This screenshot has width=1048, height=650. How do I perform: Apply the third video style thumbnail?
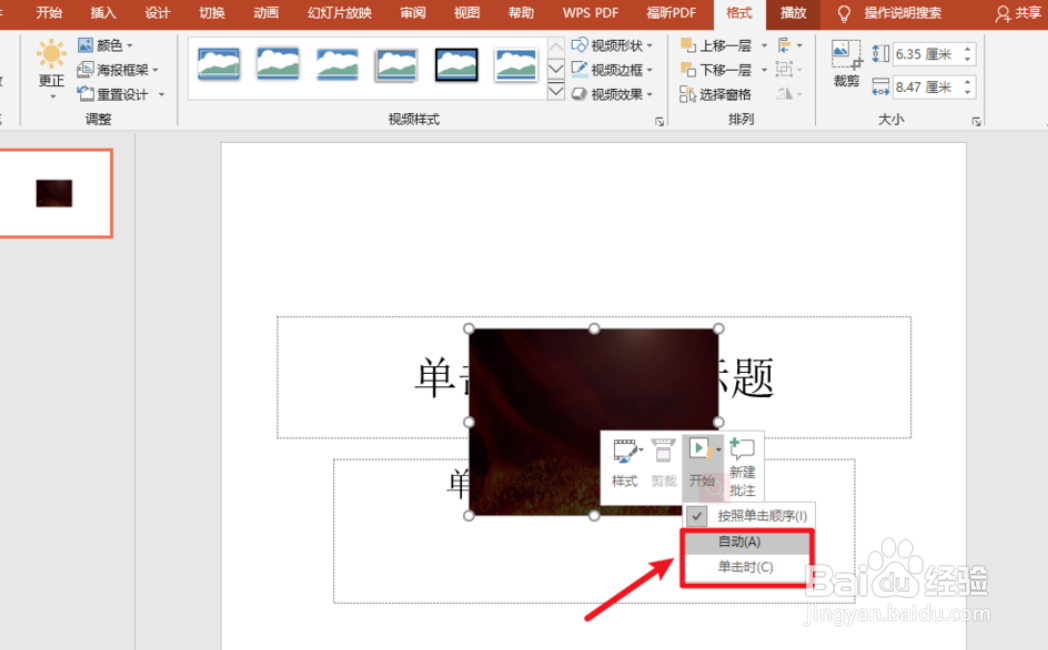pyautogui.click(x=338, y=65)
